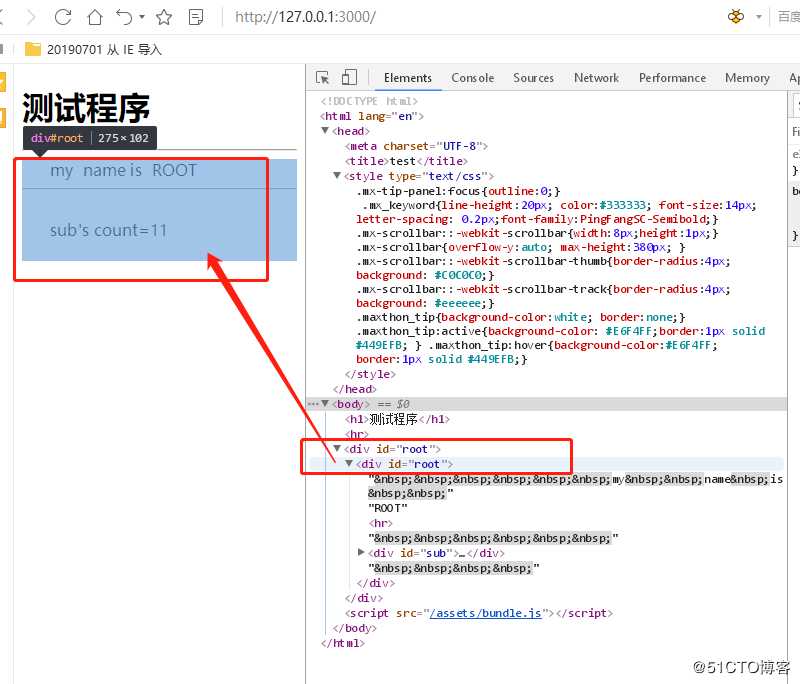Screen dimensions: 800x684
Task: Toggle the device toolbar icon
Action: coord(349,78)
